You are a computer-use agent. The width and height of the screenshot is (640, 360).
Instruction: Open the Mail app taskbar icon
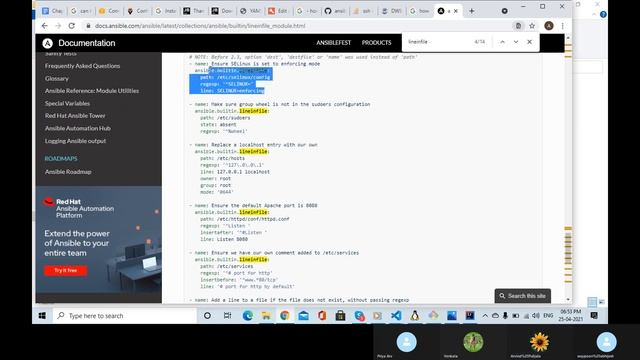click(303, 316)
